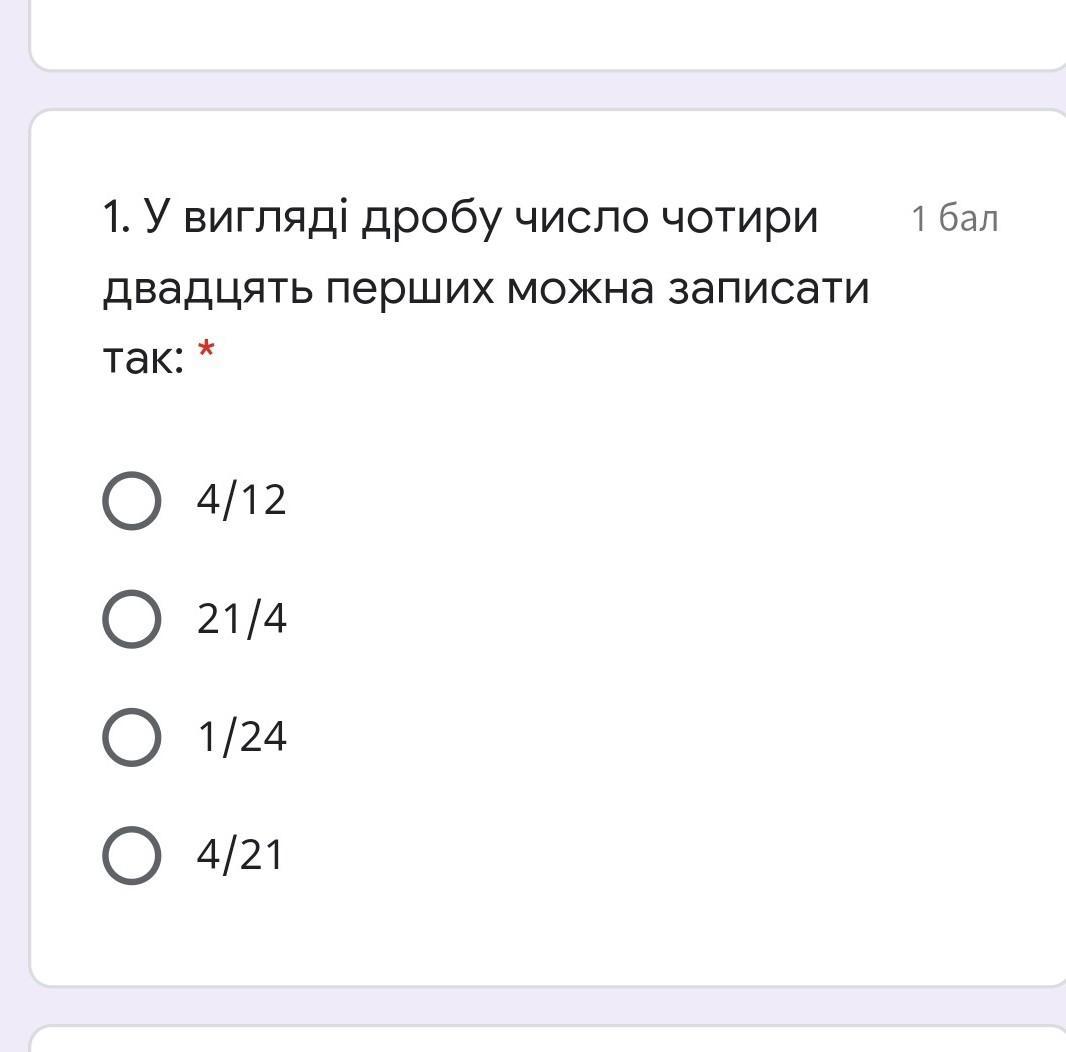Tap the "1/24" answer label text
The height and width of the screenshot is (1052, 1066).
241,737
